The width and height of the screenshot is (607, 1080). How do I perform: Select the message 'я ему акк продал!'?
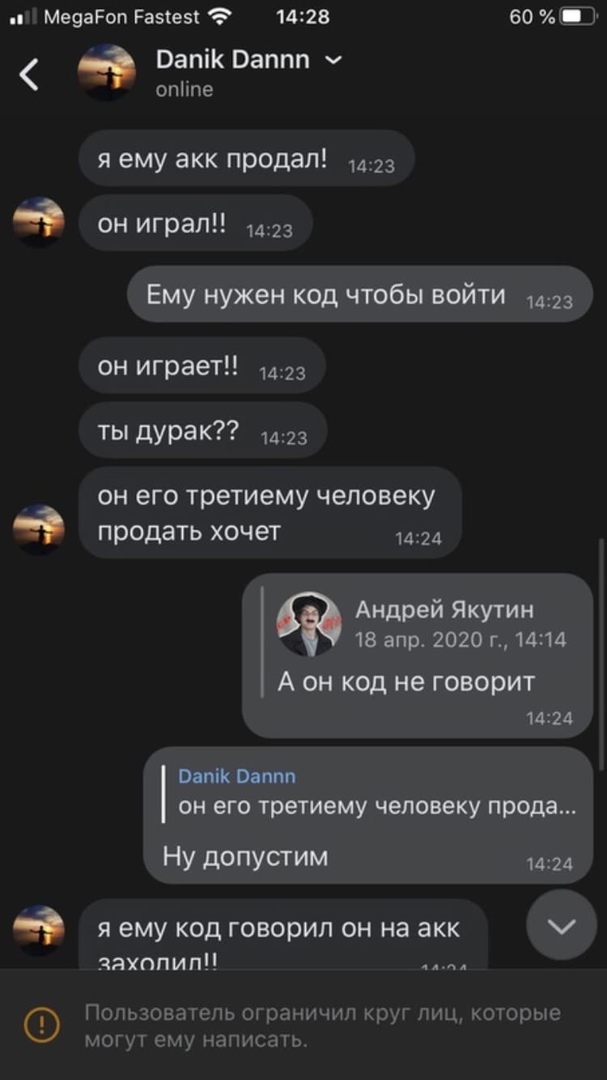coord(247,158)
